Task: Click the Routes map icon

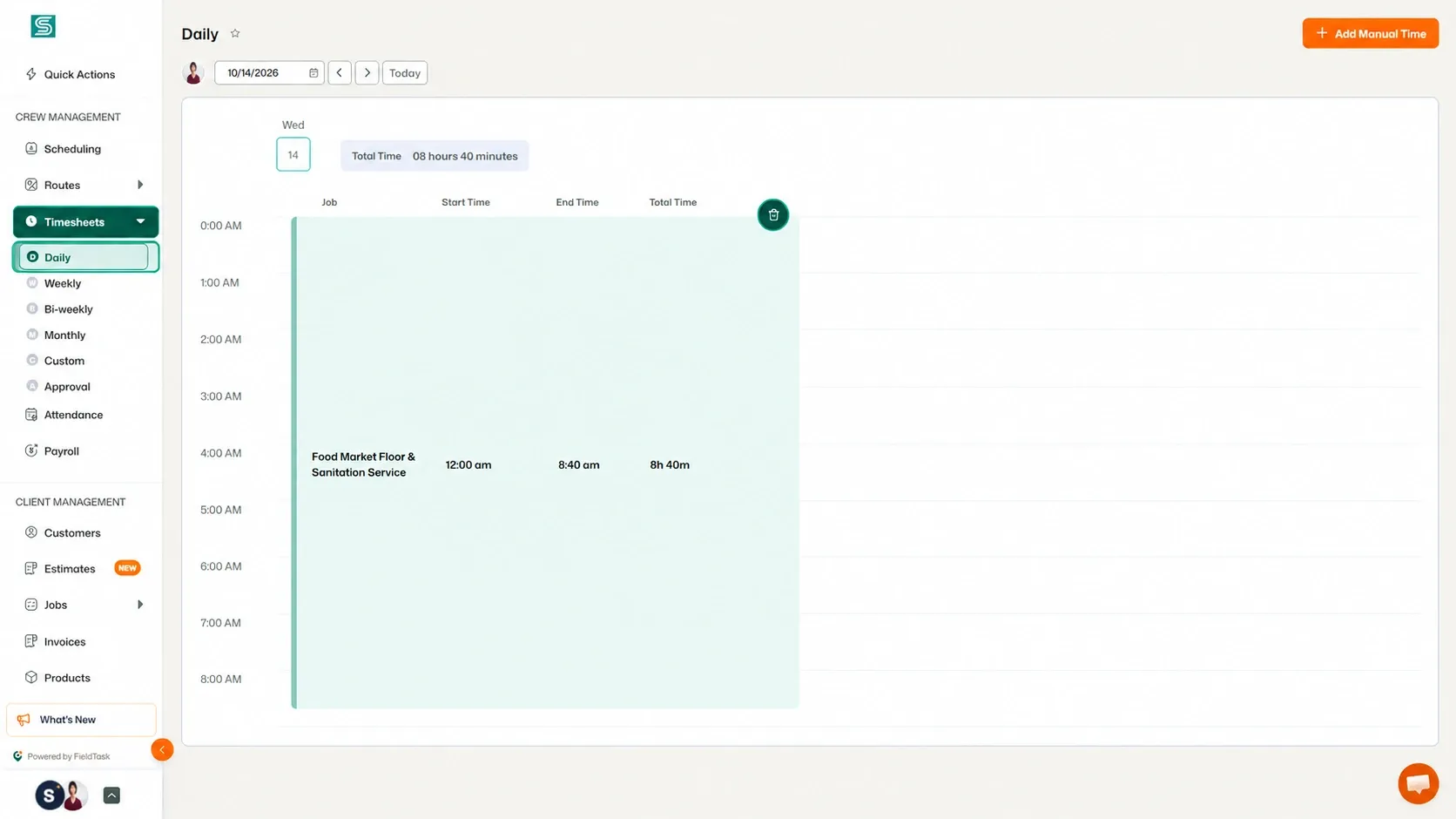Action: tap(31, 185)
